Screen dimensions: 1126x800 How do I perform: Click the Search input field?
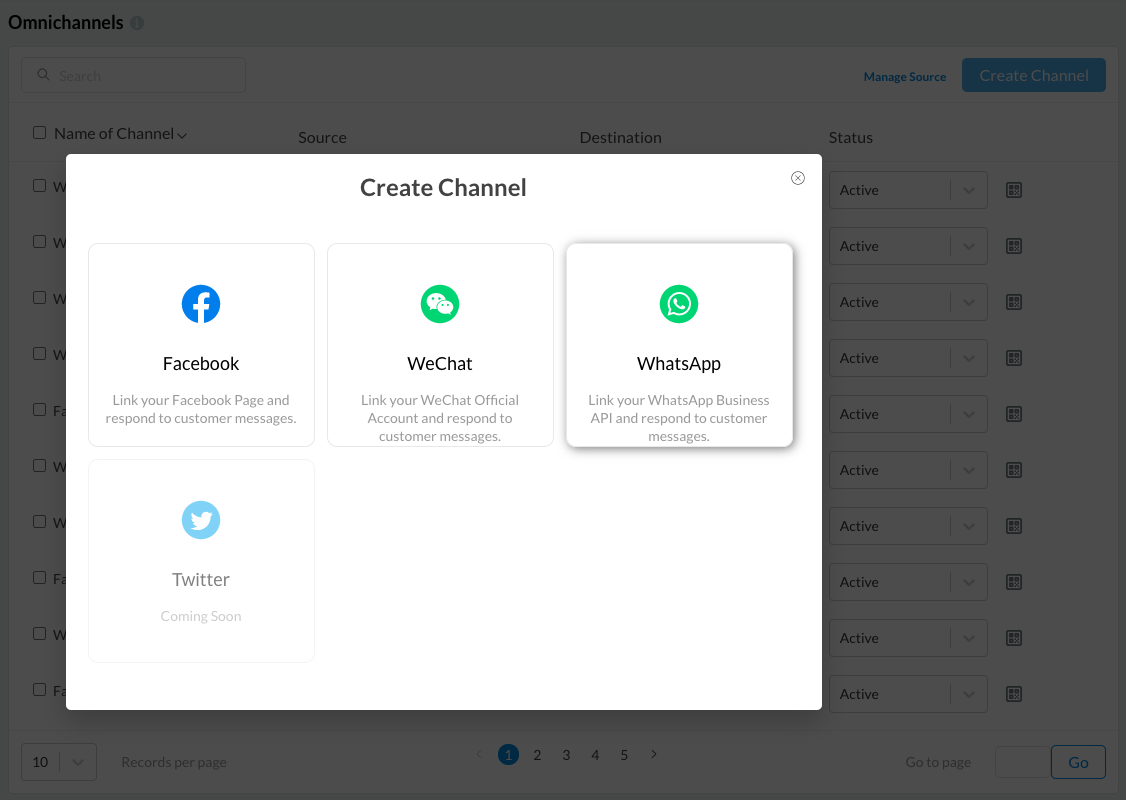(134, 75)
